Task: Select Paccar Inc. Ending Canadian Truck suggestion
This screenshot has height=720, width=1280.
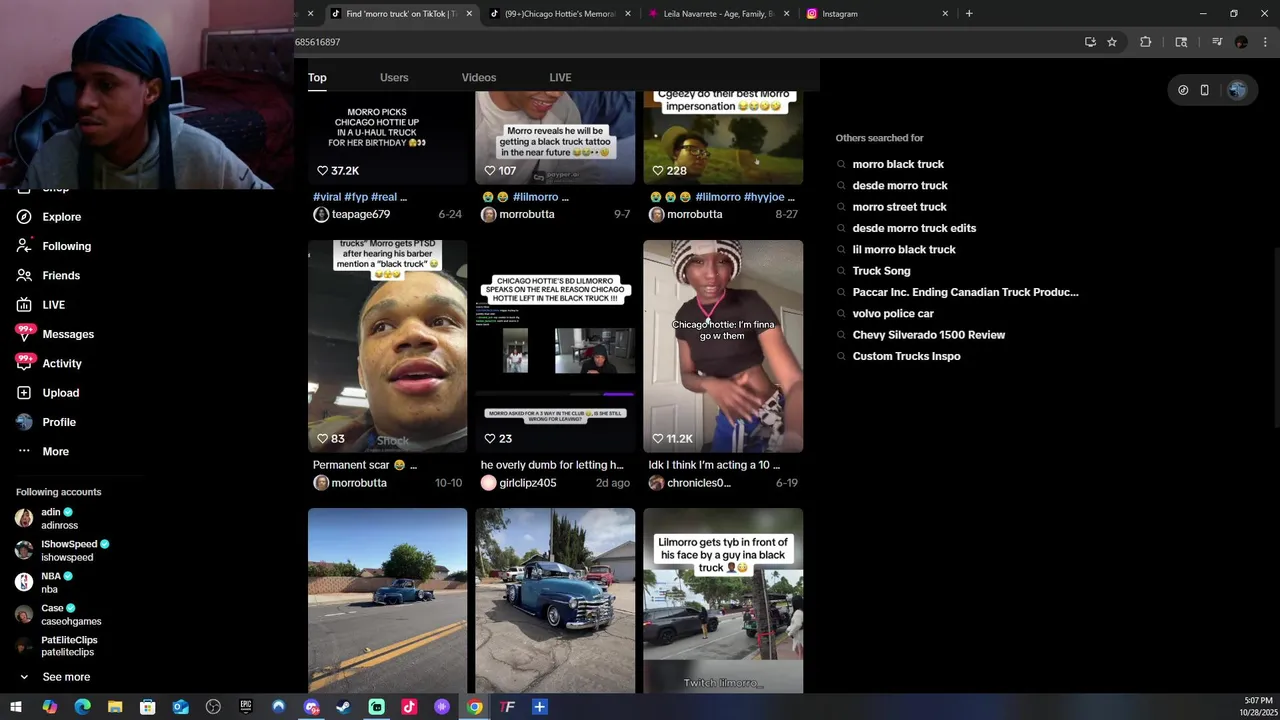Action: click(x=965, y=292)
